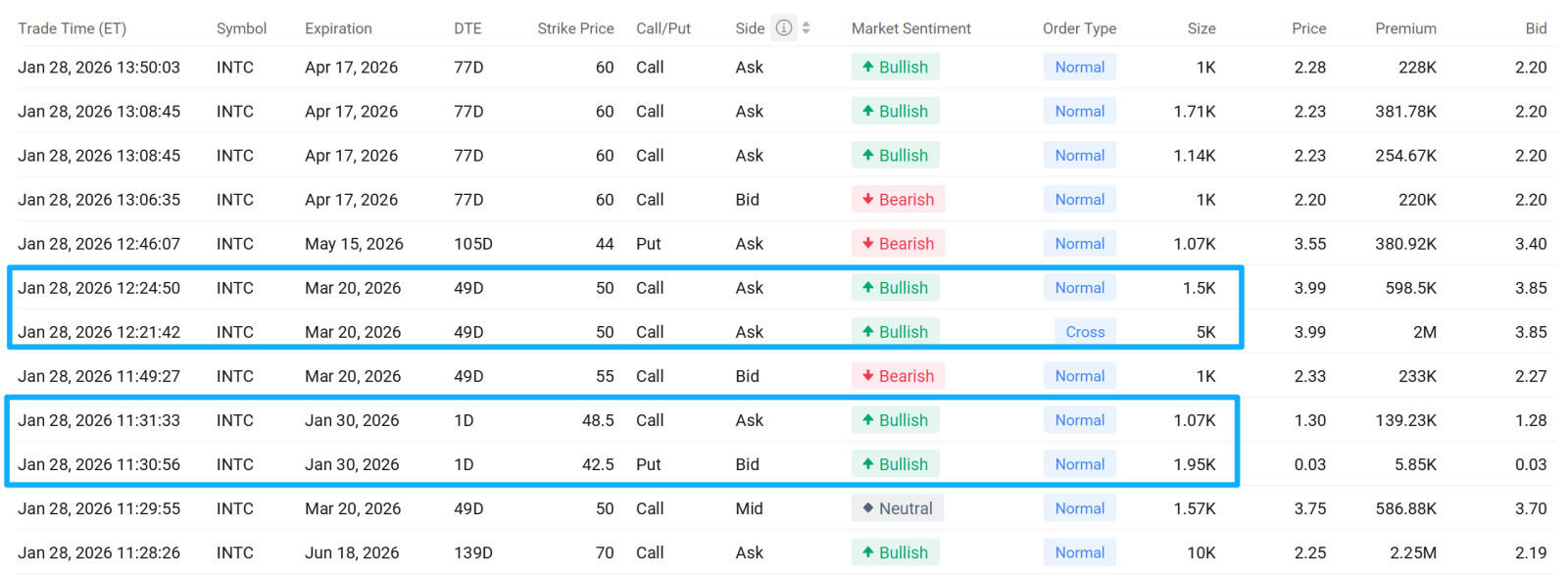Click the INTC symbol in the 12:46:07 row

pyautogui.click(x=234, y=243)
